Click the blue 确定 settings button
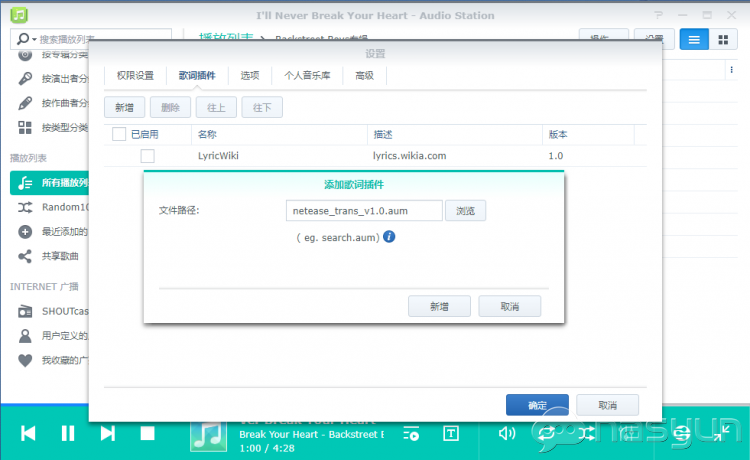The height and width of the screenshot is (460, 750). coord(537,405)
